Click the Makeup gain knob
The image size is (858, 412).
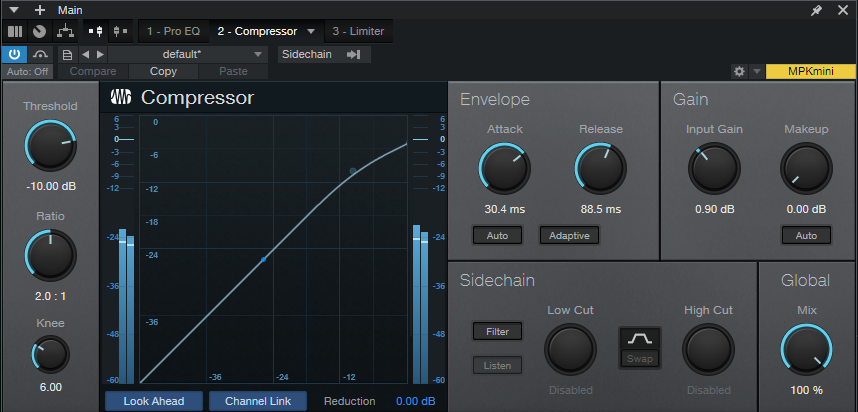click(807, 169)
